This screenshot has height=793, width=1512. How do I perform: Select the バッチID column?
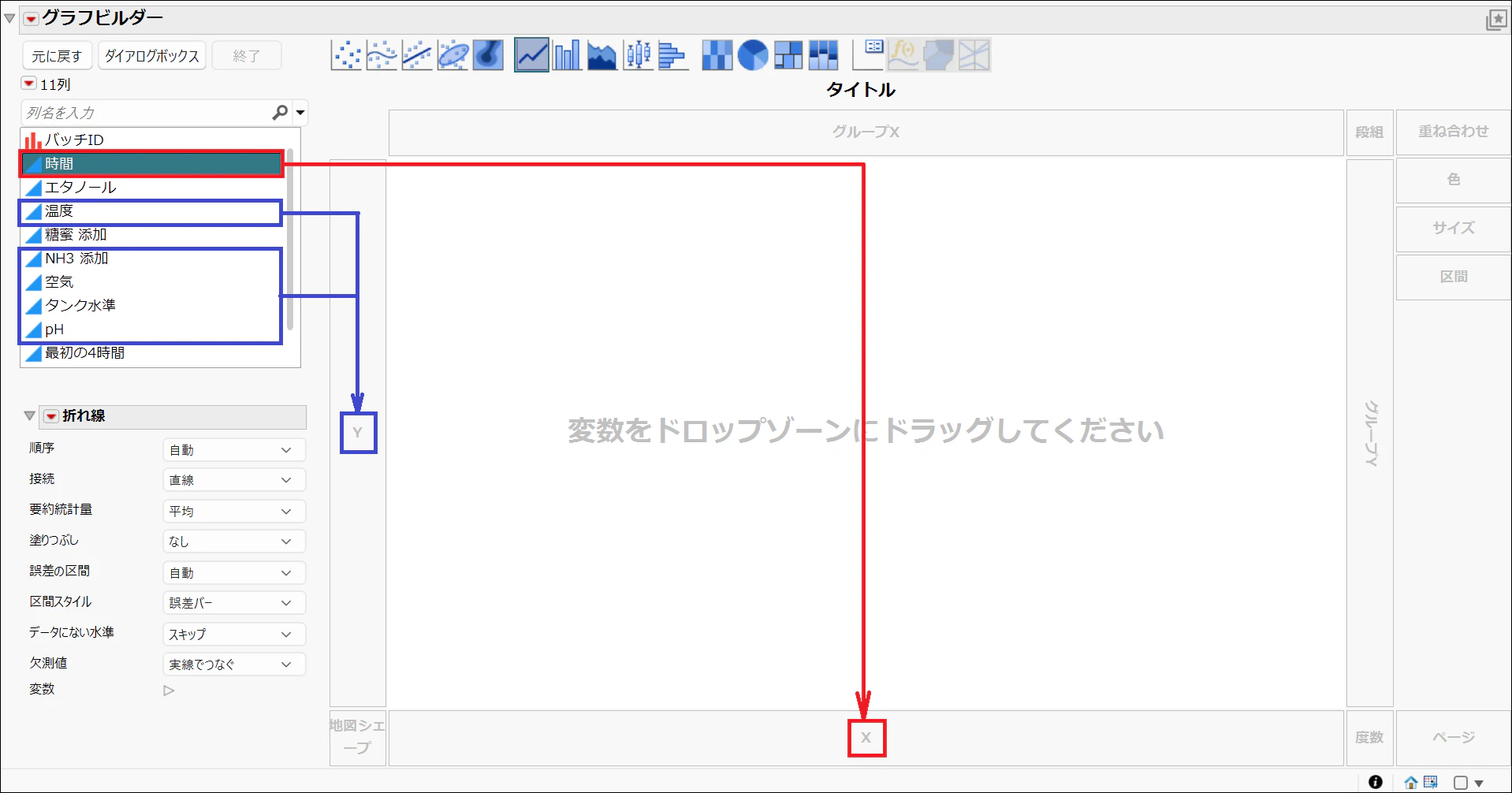pyautogui.click(x=154, y=140)
